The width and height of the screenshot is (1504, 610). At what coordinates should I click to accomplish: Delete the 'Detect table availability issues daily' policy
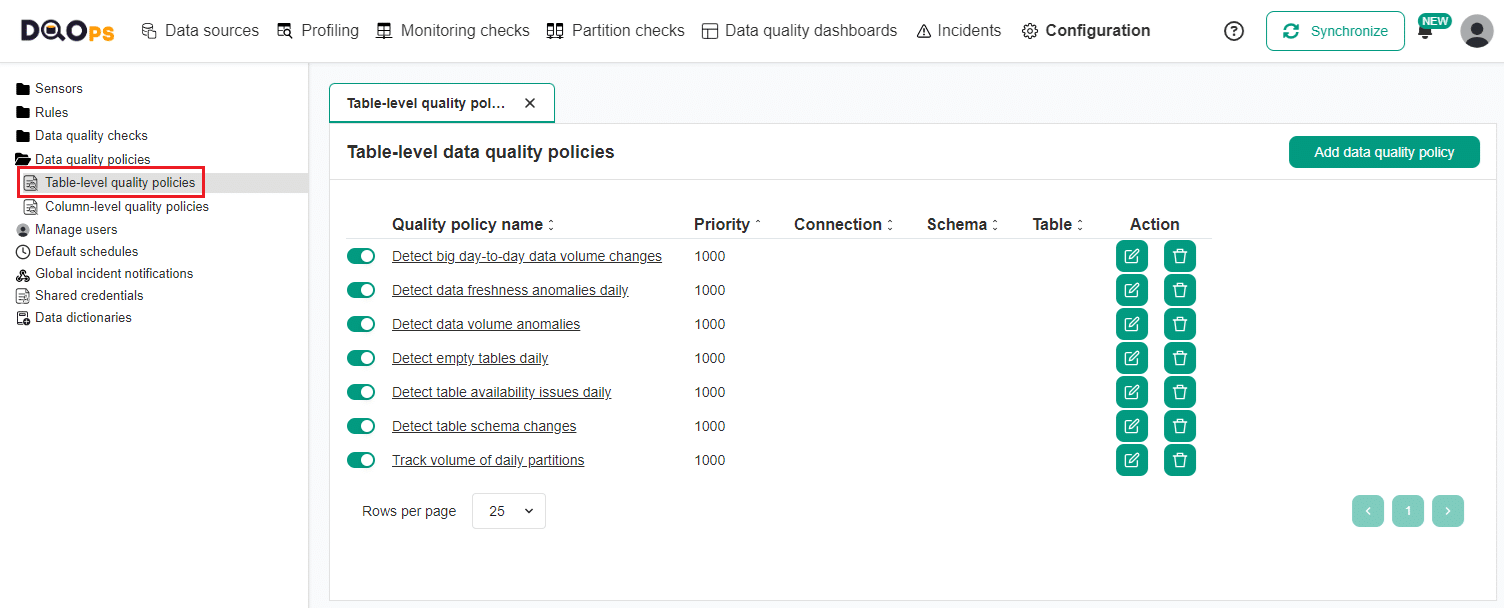[x=1180, y=392]
